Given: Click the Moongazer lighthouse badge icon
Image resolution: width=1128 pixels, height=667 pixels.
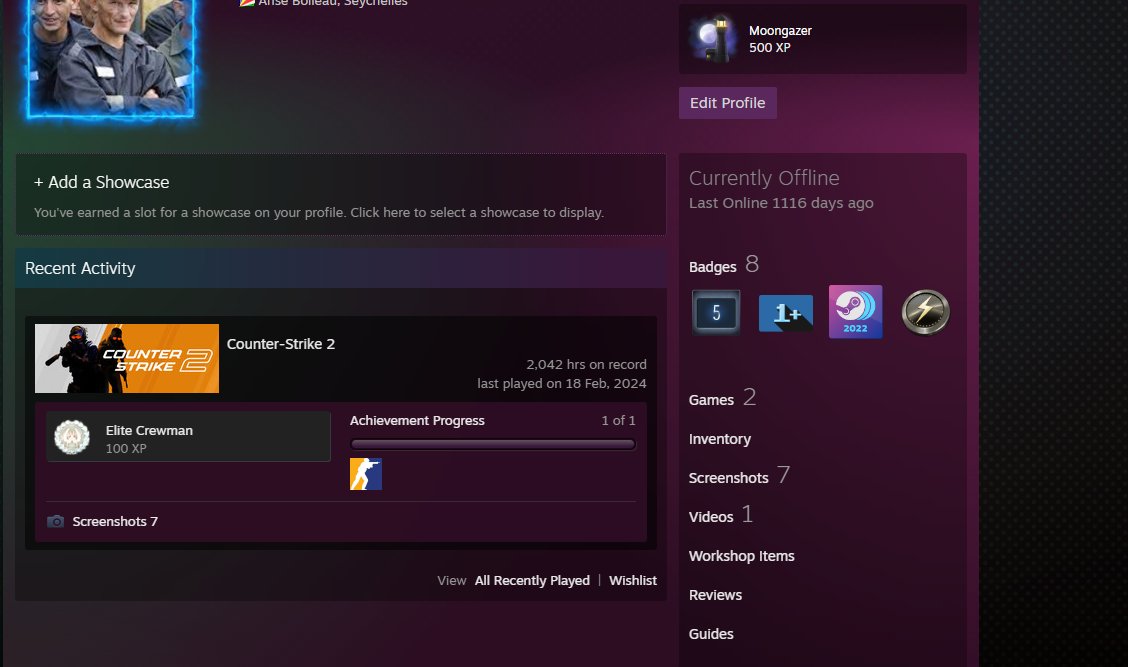Looking at the screenshot, I should click(713, 39).
